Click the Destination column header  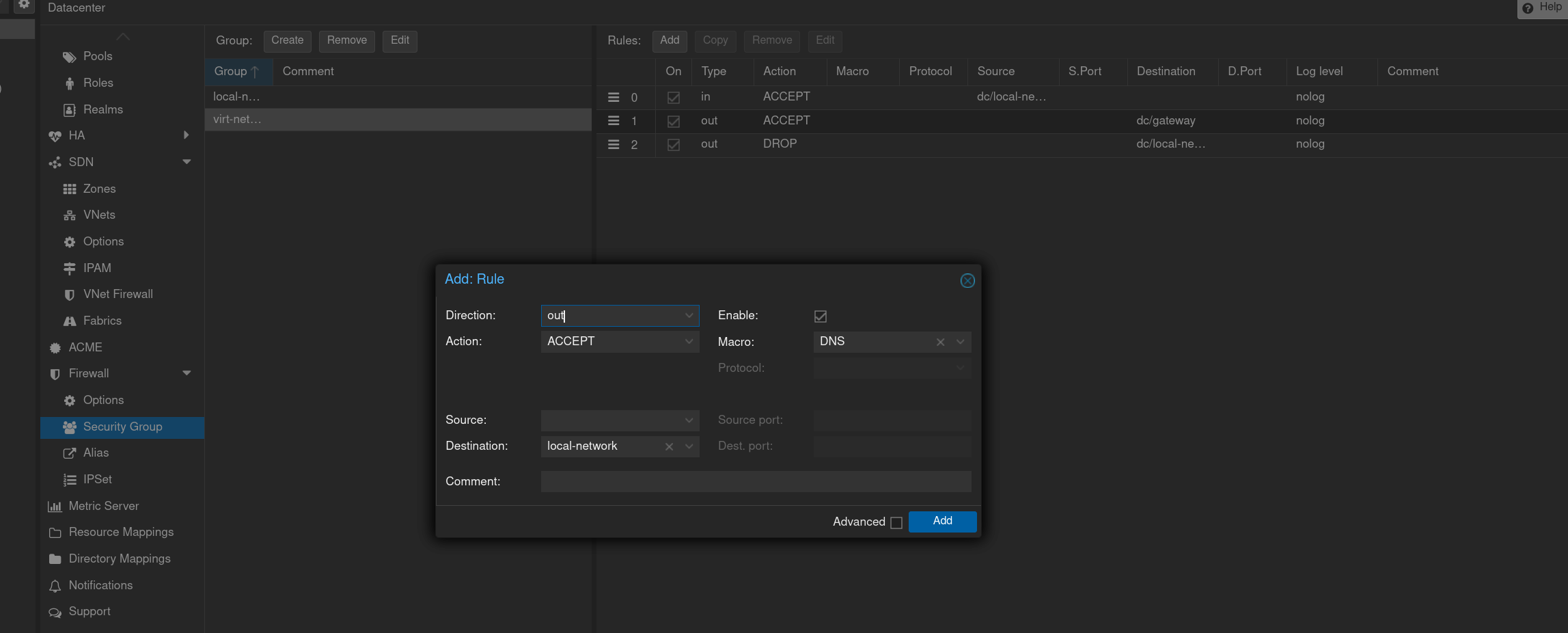[1172, 71]
